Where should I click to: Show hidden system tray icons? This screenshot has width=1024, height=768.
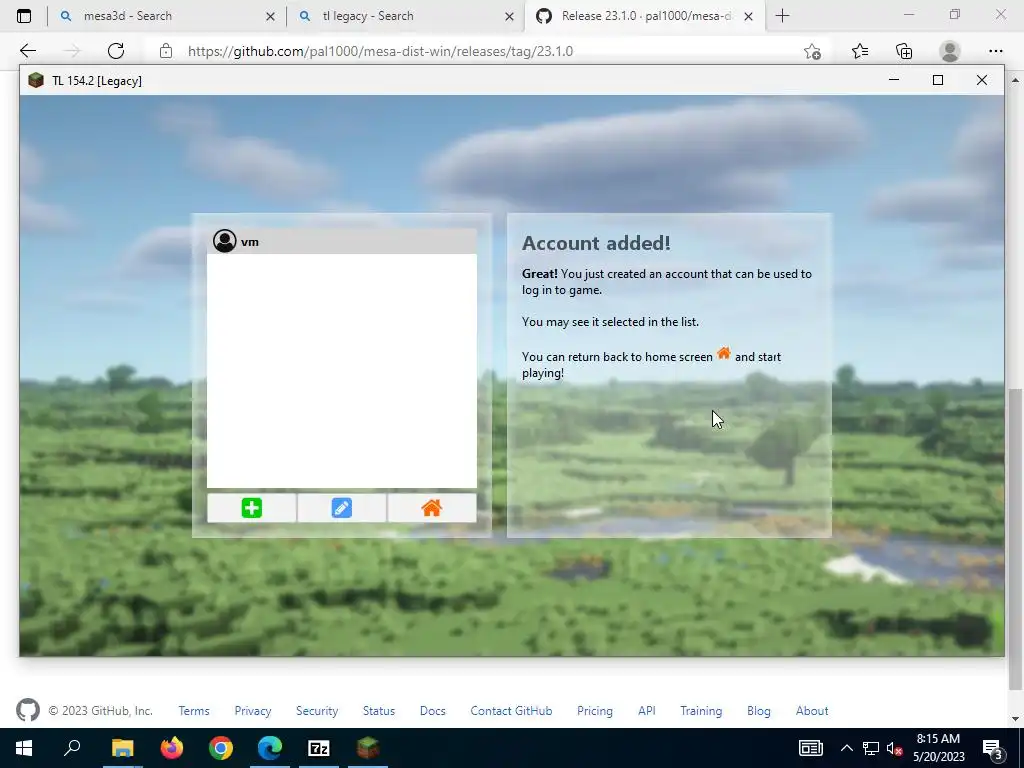[846, 748]
